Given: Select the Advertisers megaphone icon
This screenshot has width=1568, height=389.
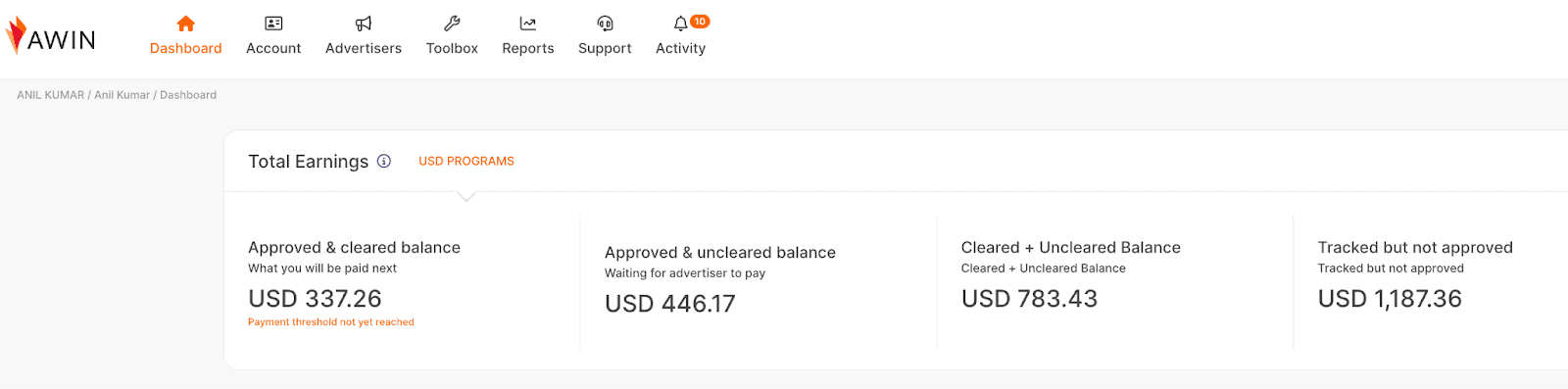Looking at the screenshot, I should 364,24.
